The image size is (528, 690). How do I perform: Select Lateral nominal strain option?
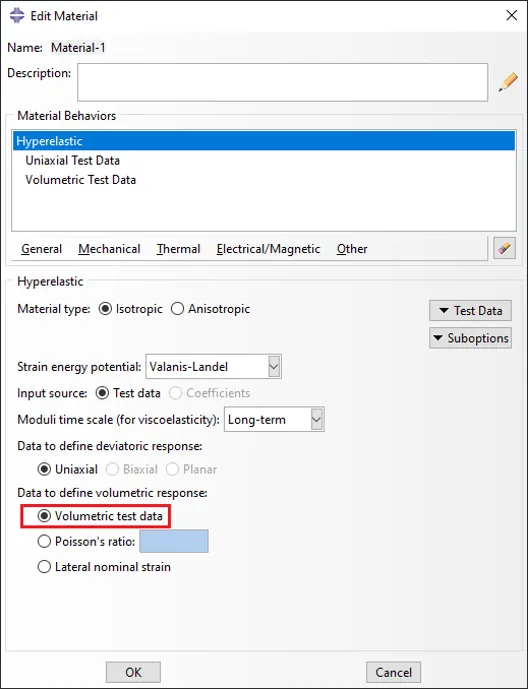pyautogui.click(x=44, y=567)
